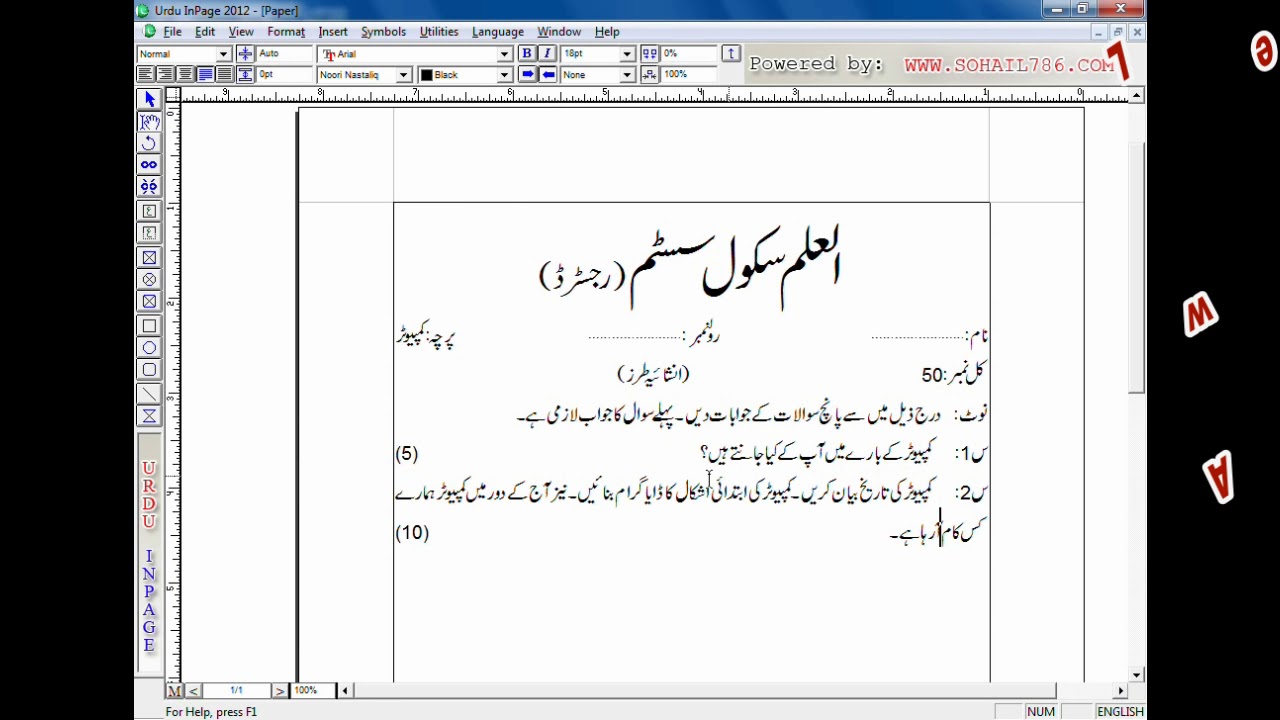Set right-pointing text direction arrow

[x=527, y=75]
